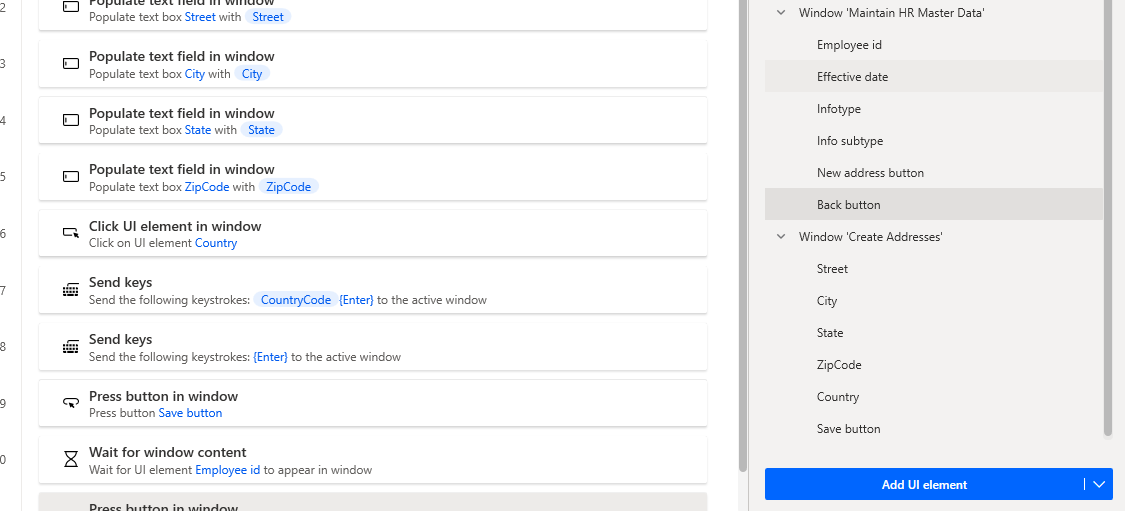Open the City text box link in the step
Screen dimensions: 1125x511
click(x=194, y=73)
